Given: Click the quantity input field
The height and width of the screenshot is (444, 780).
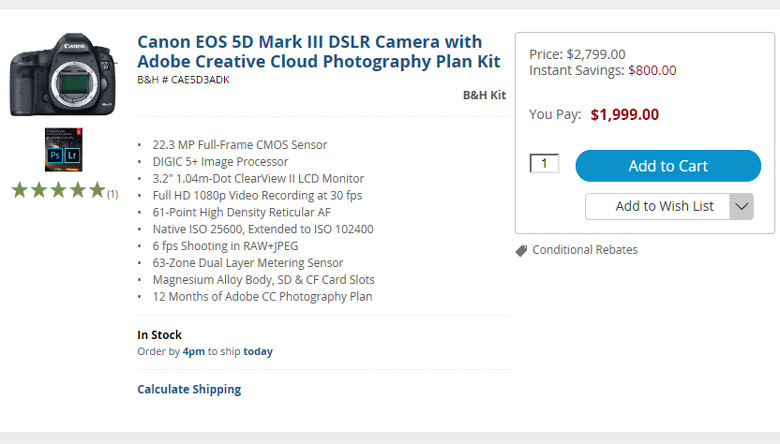Looking at the screenshot, I should click(544, 163).
